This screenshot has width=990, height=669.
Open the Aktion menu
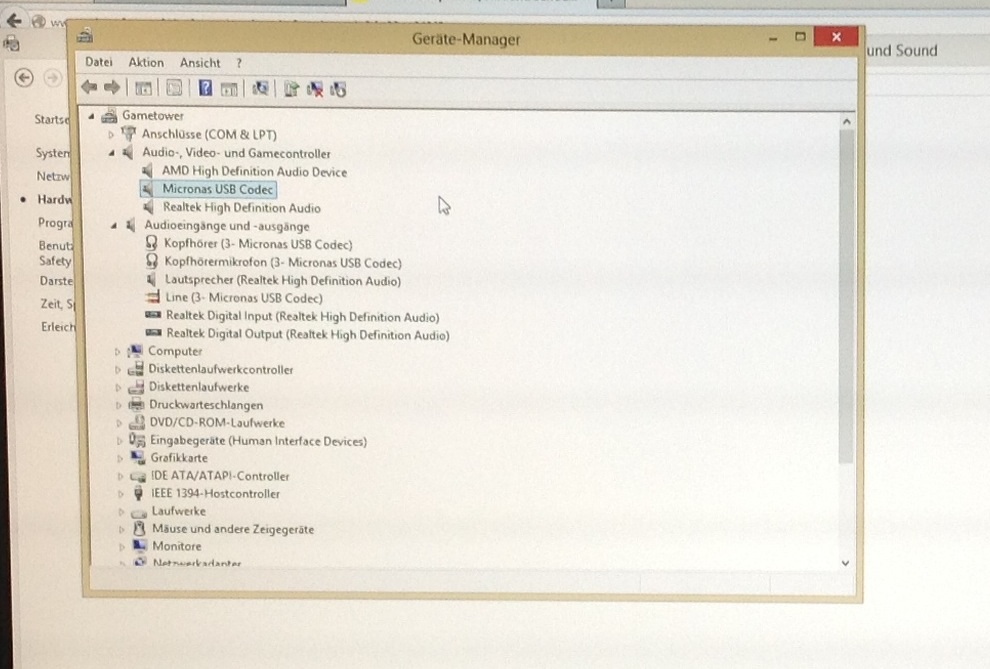[x=146, y=62]
